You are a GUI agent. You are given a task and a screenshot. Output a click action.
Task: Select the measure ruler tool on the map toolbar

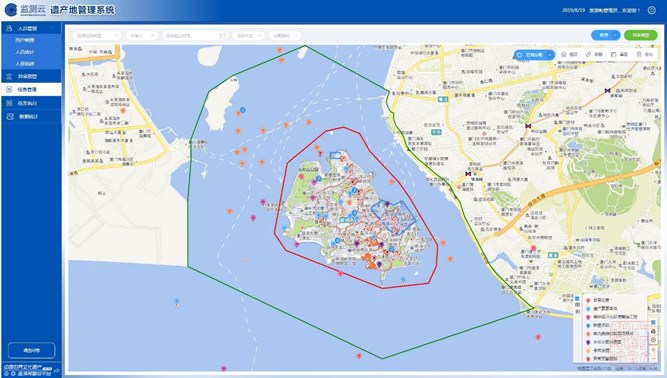589,54
